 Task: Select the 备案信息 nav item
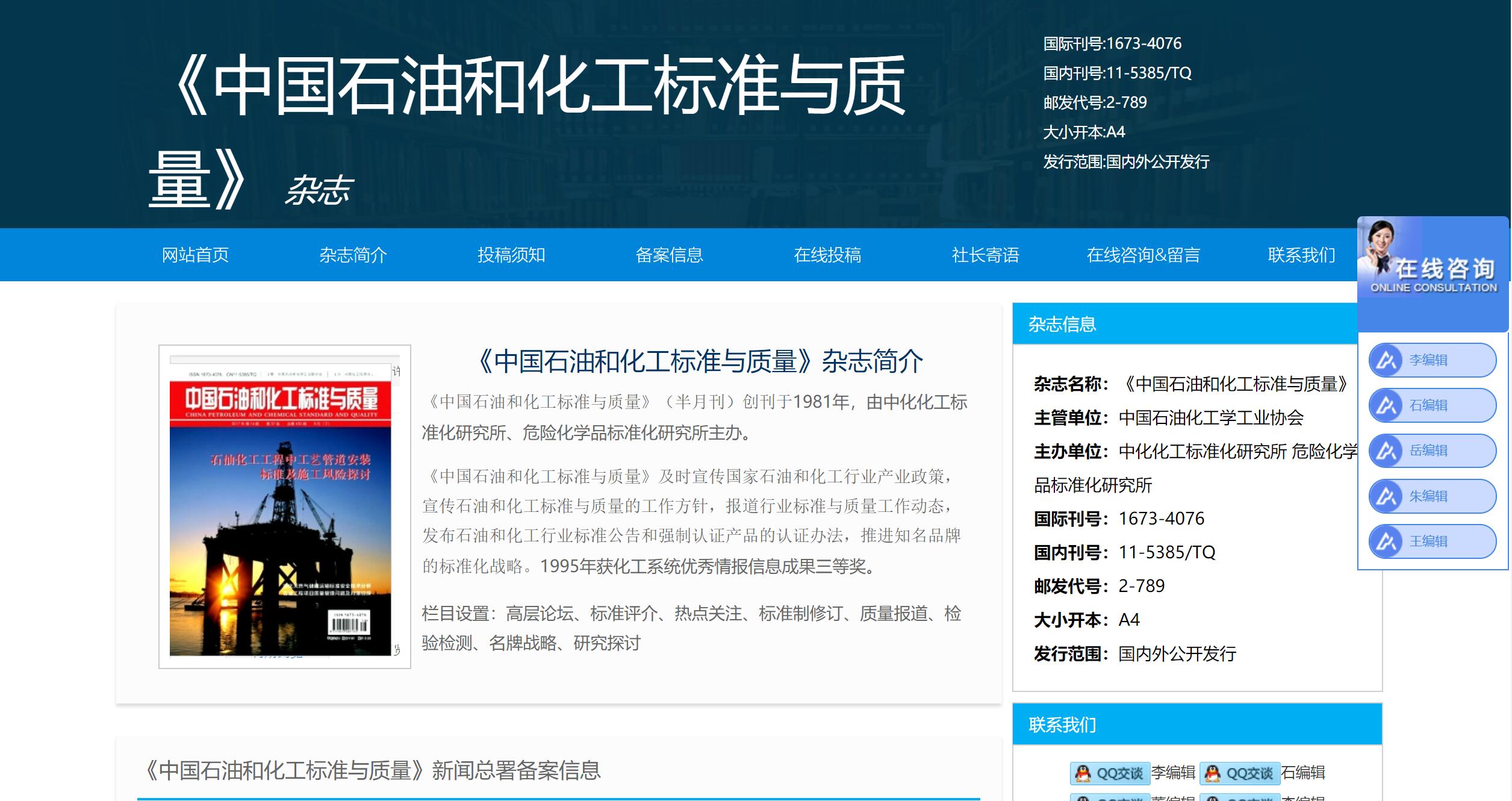(x=669, y=255)
